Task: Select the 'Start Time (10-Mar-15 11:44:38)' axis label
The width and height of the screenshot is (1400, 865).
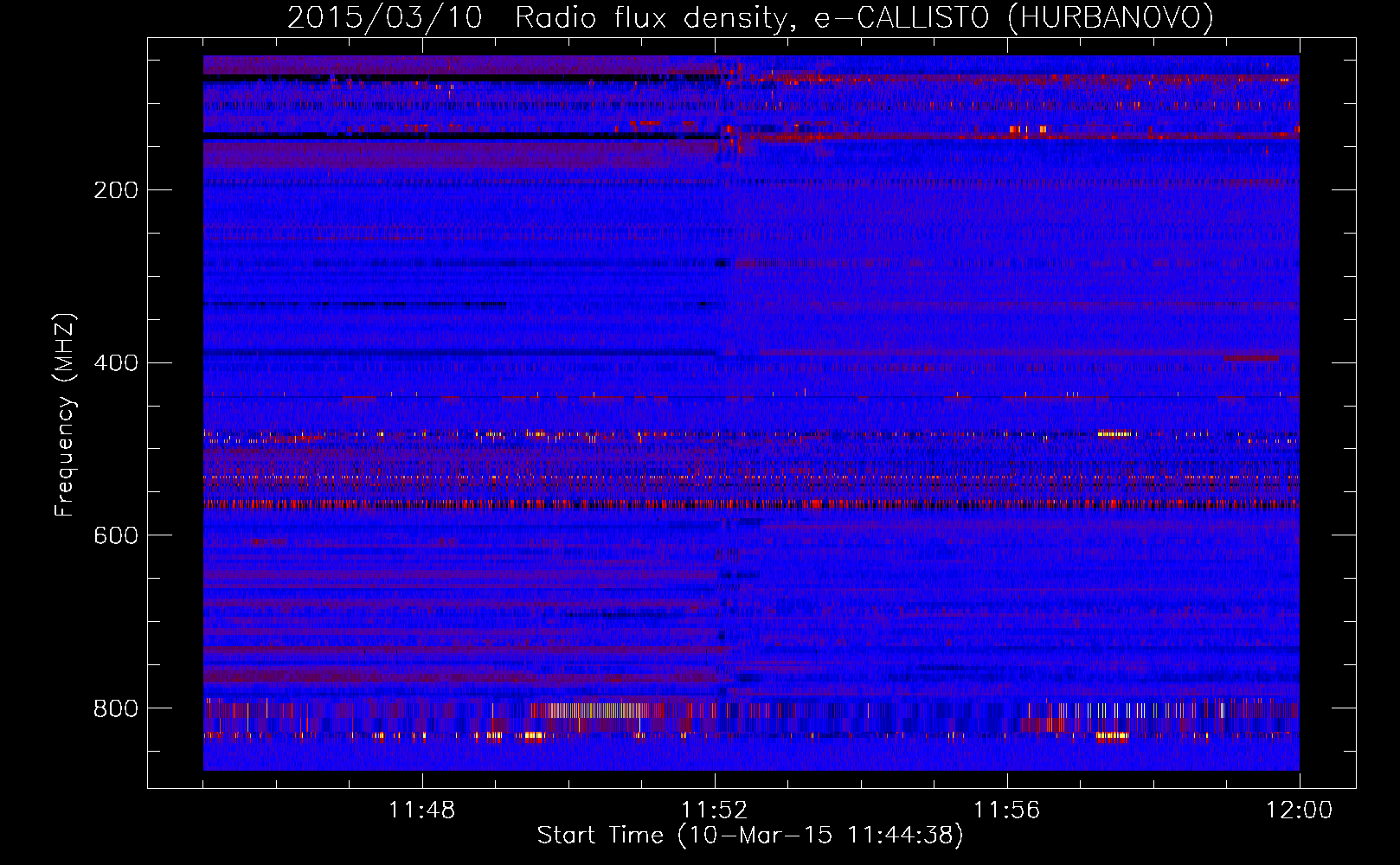Action: [x=750, y=836]
